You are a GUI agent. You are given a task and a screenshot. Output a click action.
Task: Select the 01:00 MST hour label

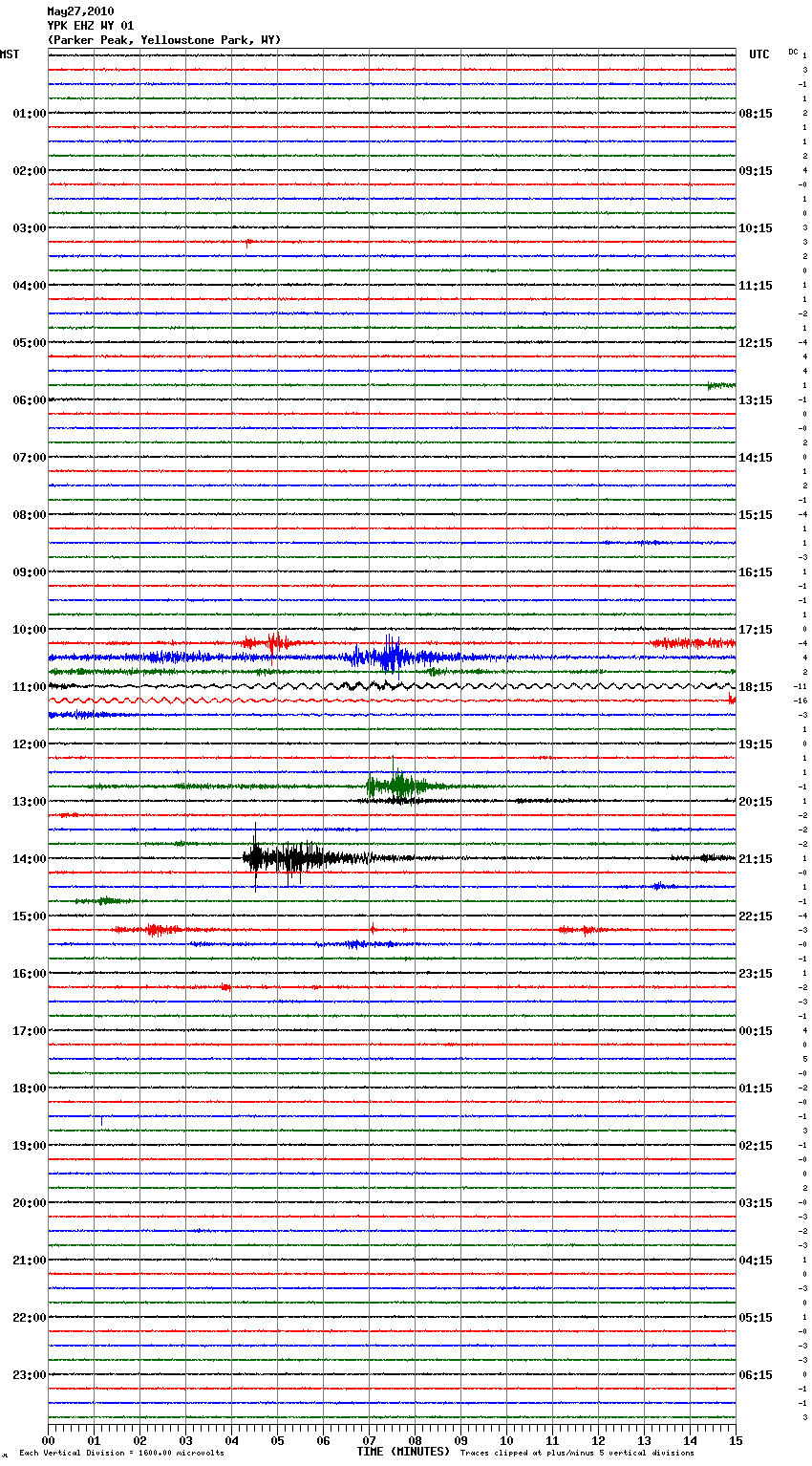[29, 114]
